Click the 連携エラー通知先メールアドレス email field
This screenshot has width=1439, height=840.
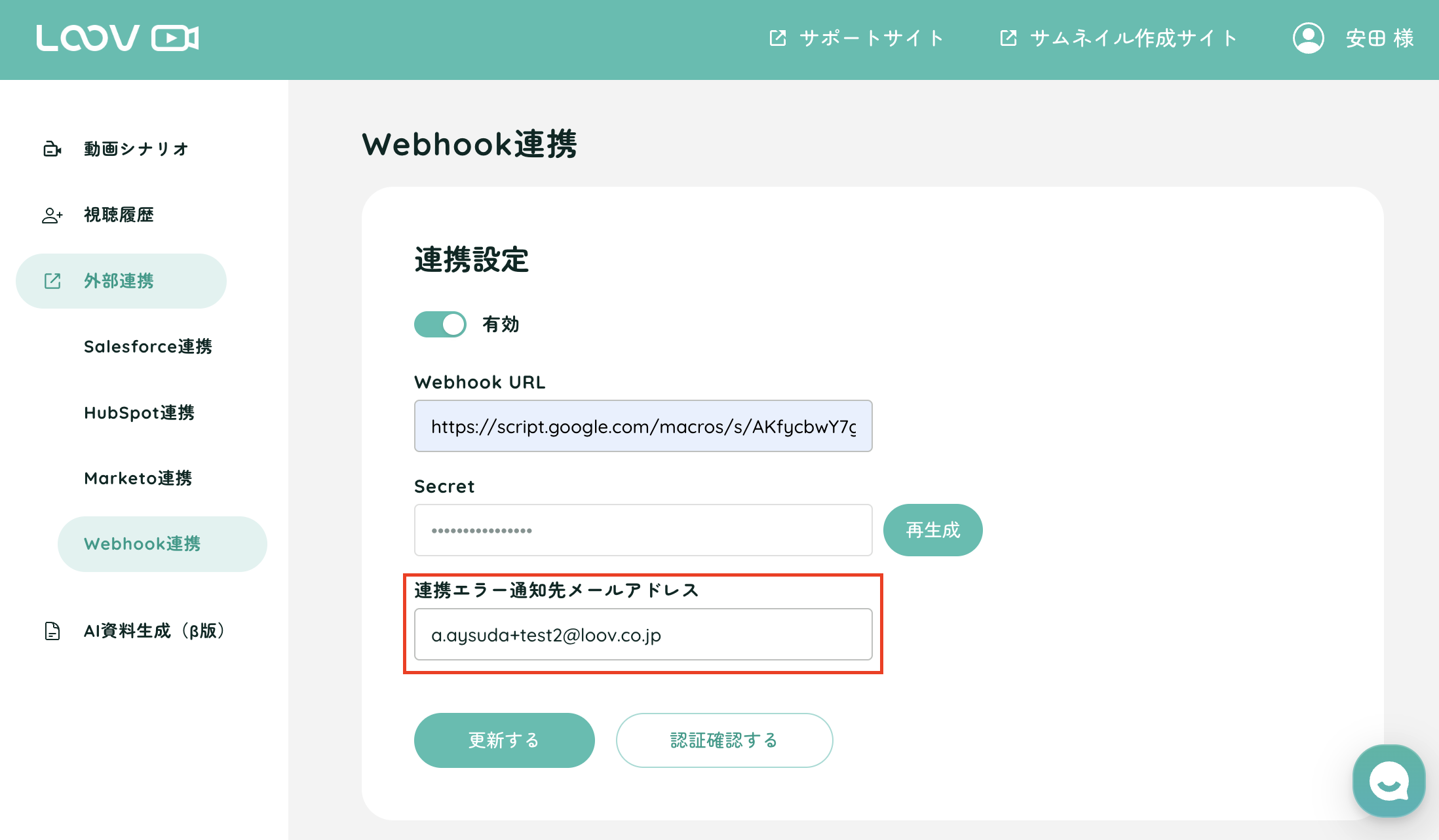pyautogui.click(x=643, y=635)
